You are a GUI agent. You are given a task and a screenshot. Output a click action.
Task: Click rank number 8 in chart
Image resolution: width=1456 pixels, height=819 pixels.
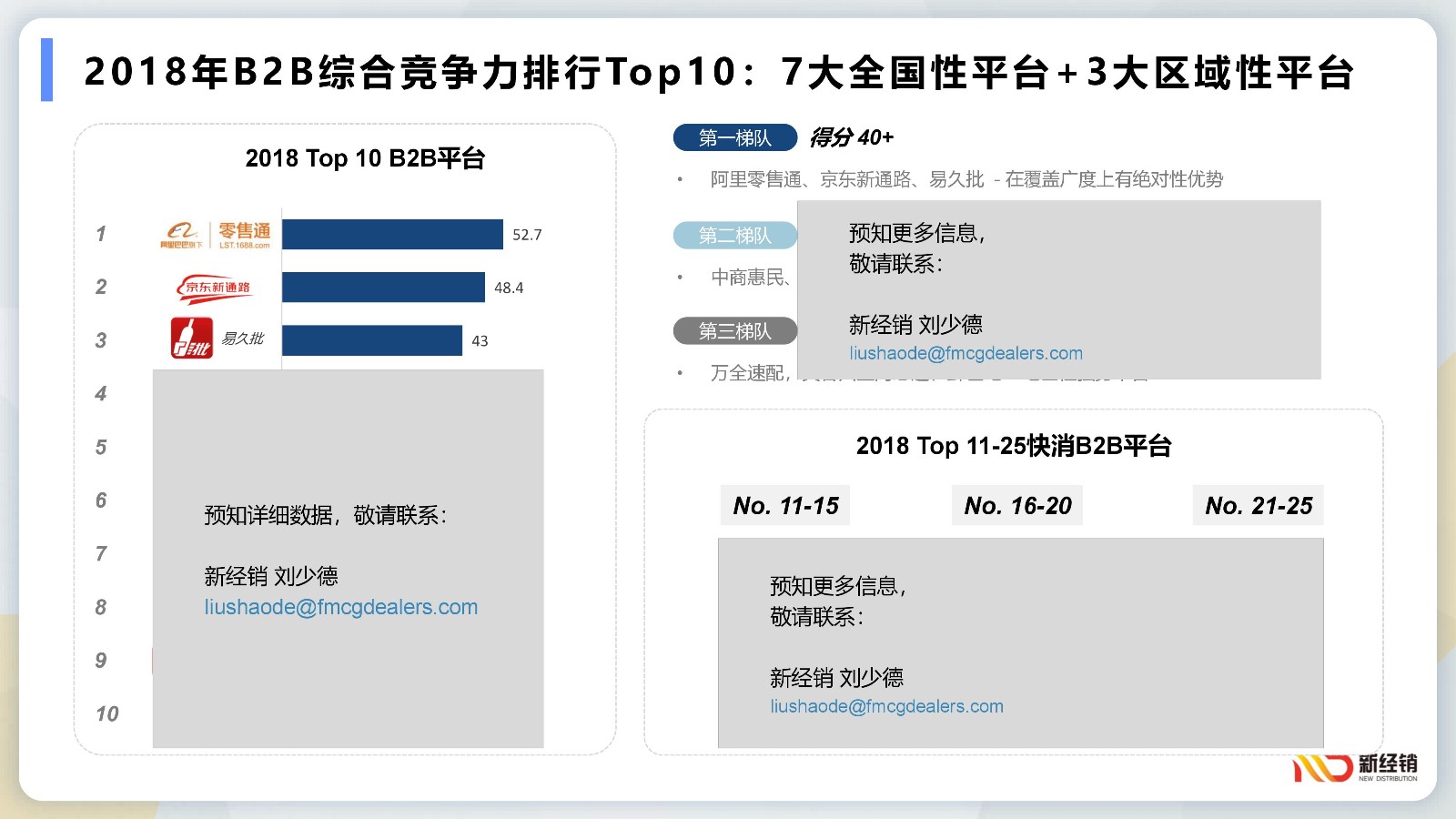(101, 607)
